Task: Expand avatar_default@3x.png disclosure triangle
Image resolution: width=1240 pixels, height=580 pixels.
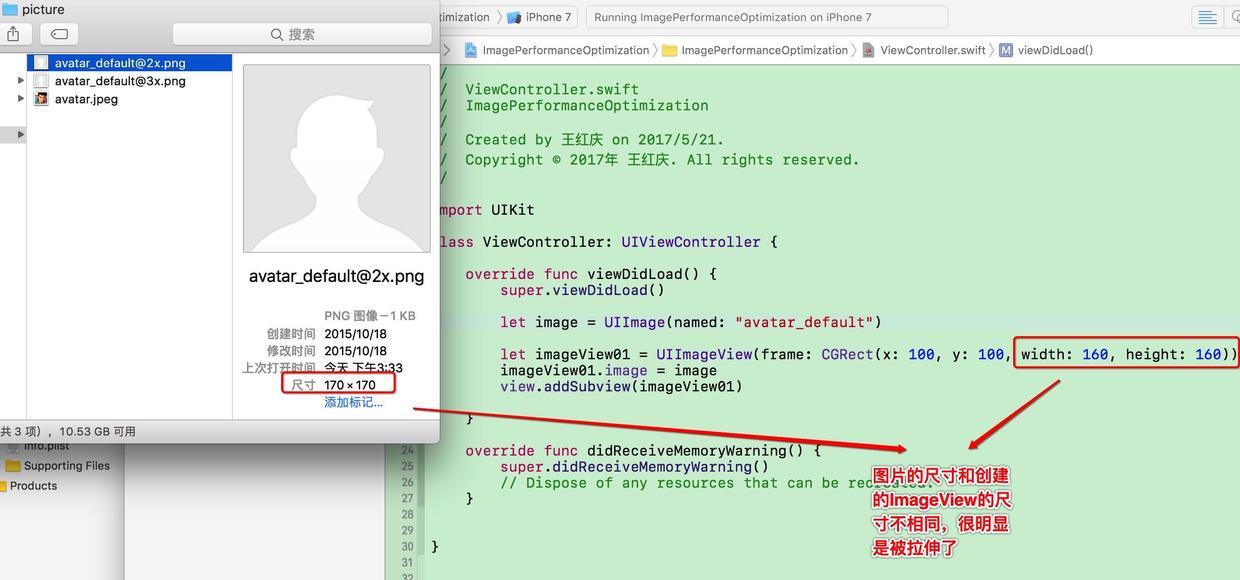Action: [21, 80]
